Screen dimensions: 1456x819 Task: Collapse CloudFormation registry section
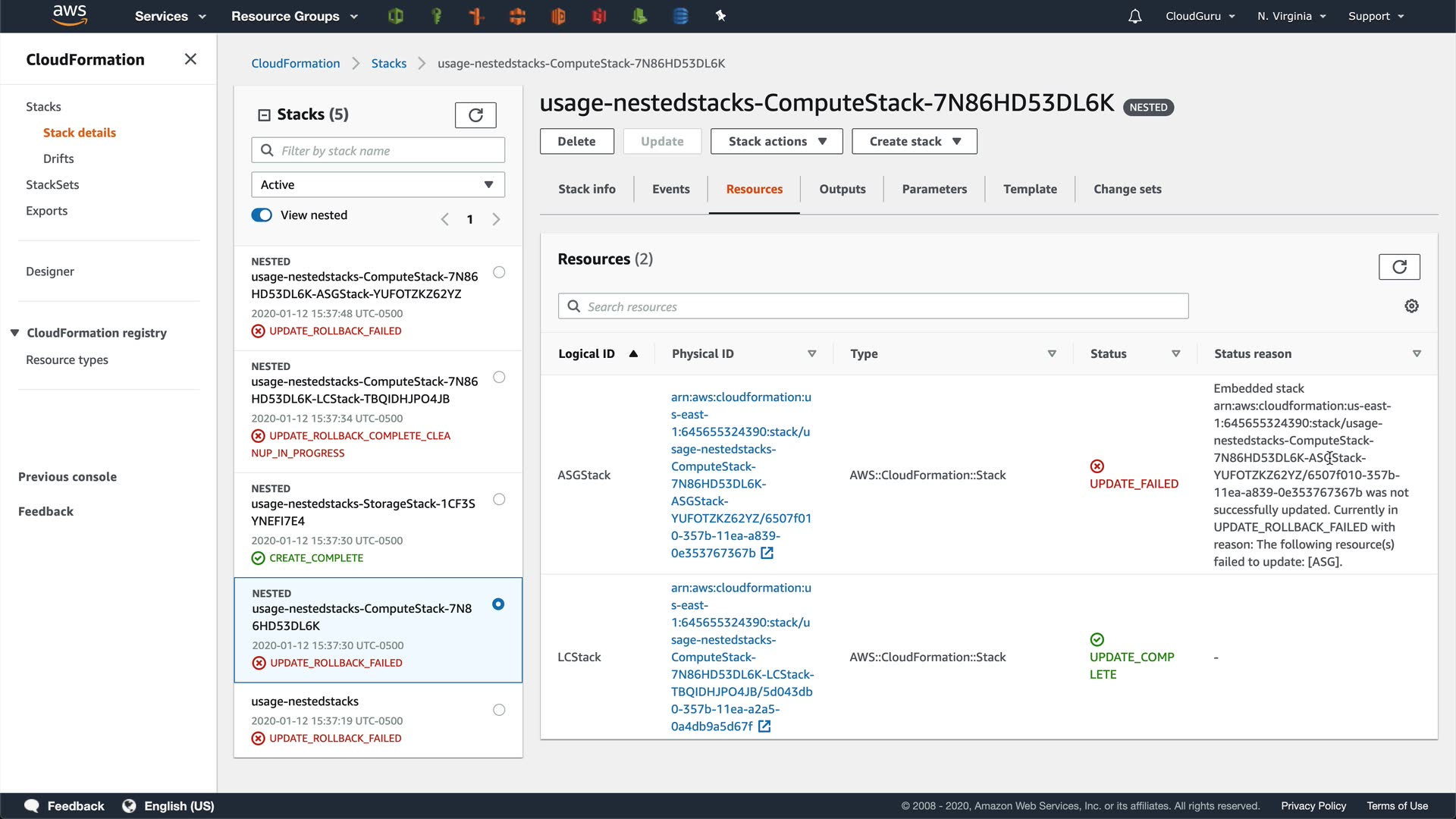14,333
